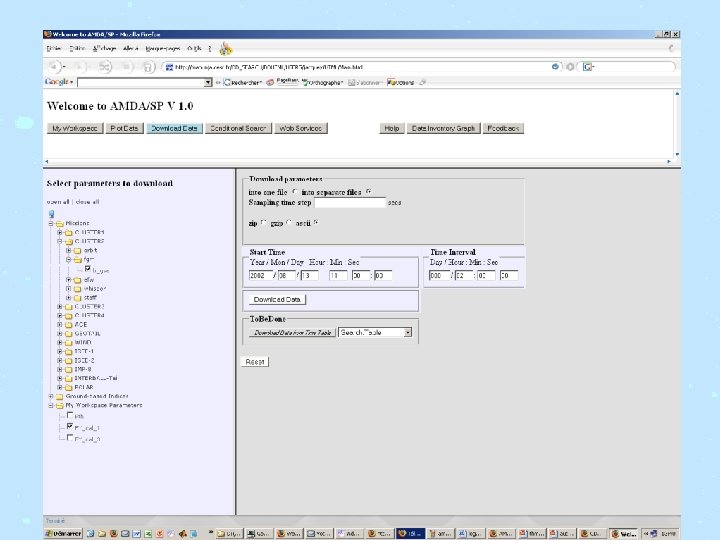Click the Google search engine icon in search box
Image resolution: width=720 pixels, height=540 pixels.
click(x=587, y=67)
